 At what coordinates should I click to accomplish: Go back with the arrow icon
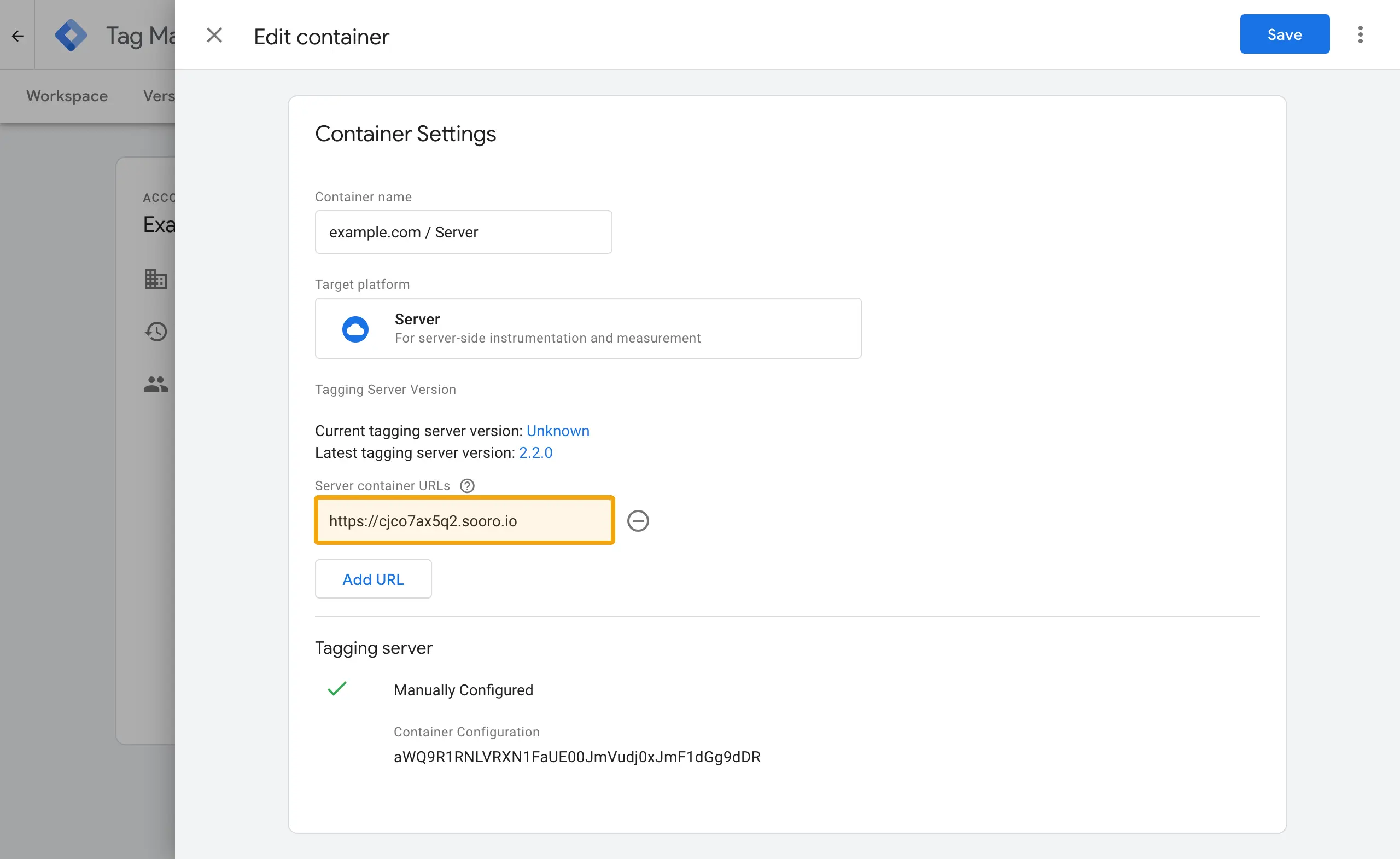[17, 36]
